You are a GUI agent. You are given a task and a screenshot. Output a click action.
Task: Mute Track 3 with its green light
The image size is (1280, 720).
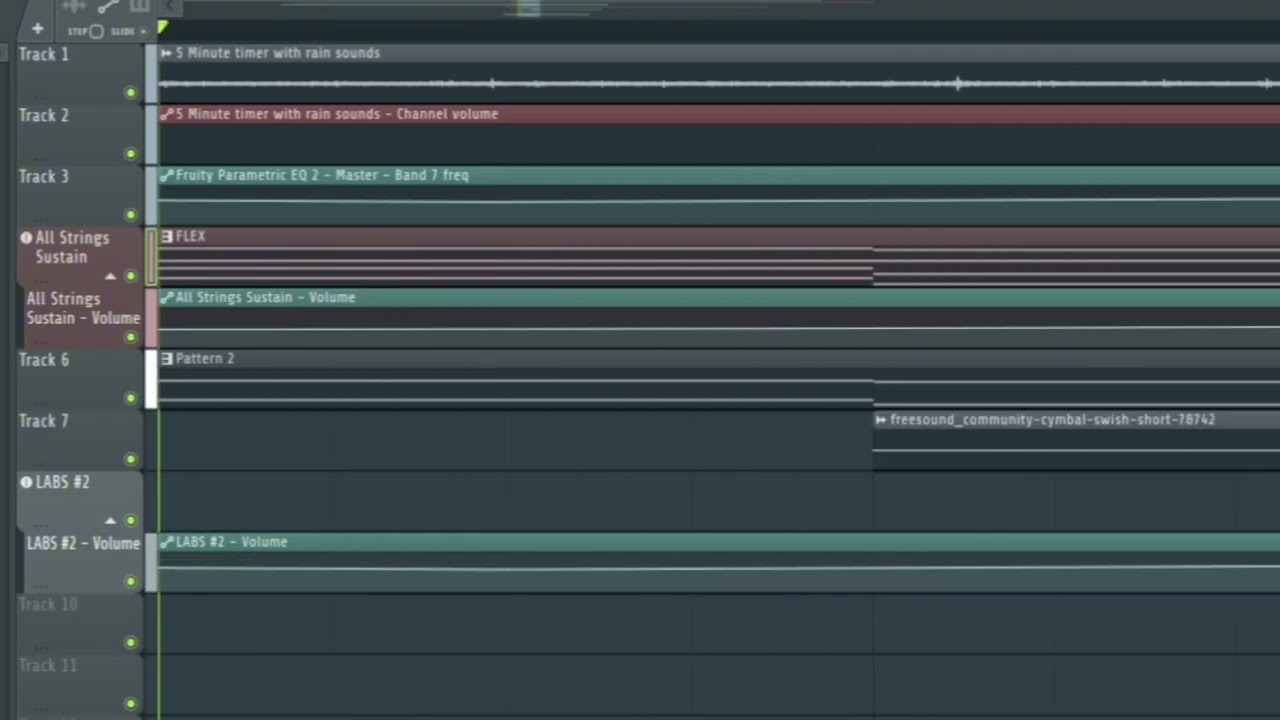(x=130, y=215)
